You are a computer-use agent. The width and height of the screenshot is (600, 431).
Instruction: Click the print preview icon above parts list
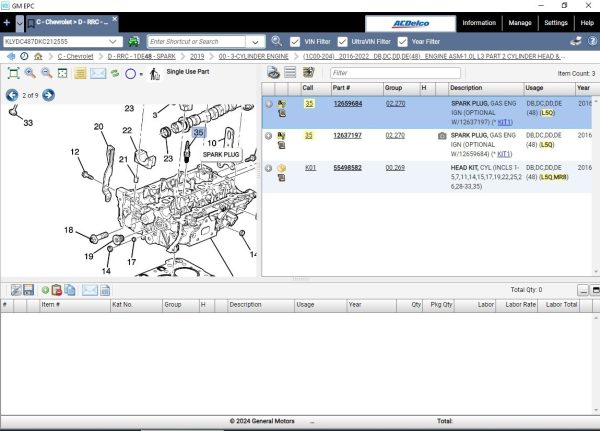click(x=273, y=72)
